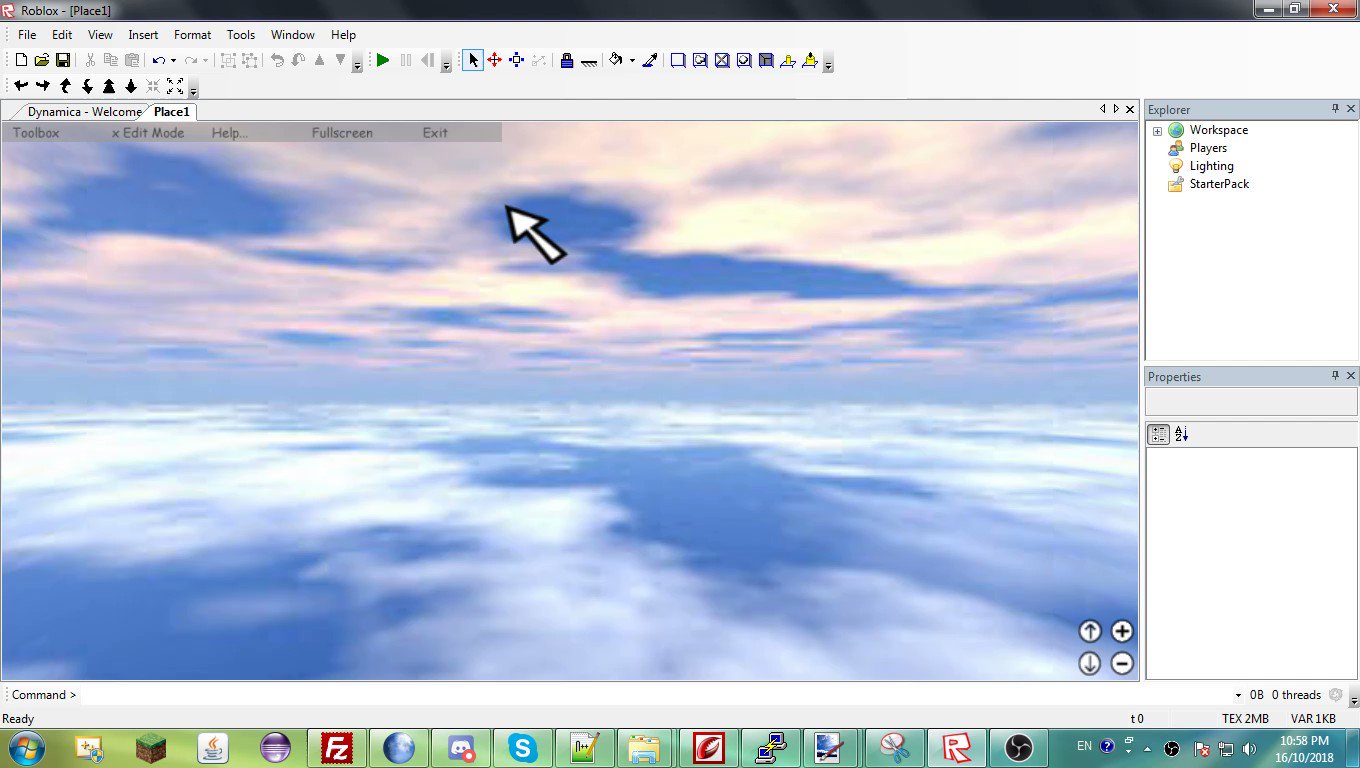Zoom in with the plus circle button
This screenshot has height=768, width=1360.
click(1122, 631)
